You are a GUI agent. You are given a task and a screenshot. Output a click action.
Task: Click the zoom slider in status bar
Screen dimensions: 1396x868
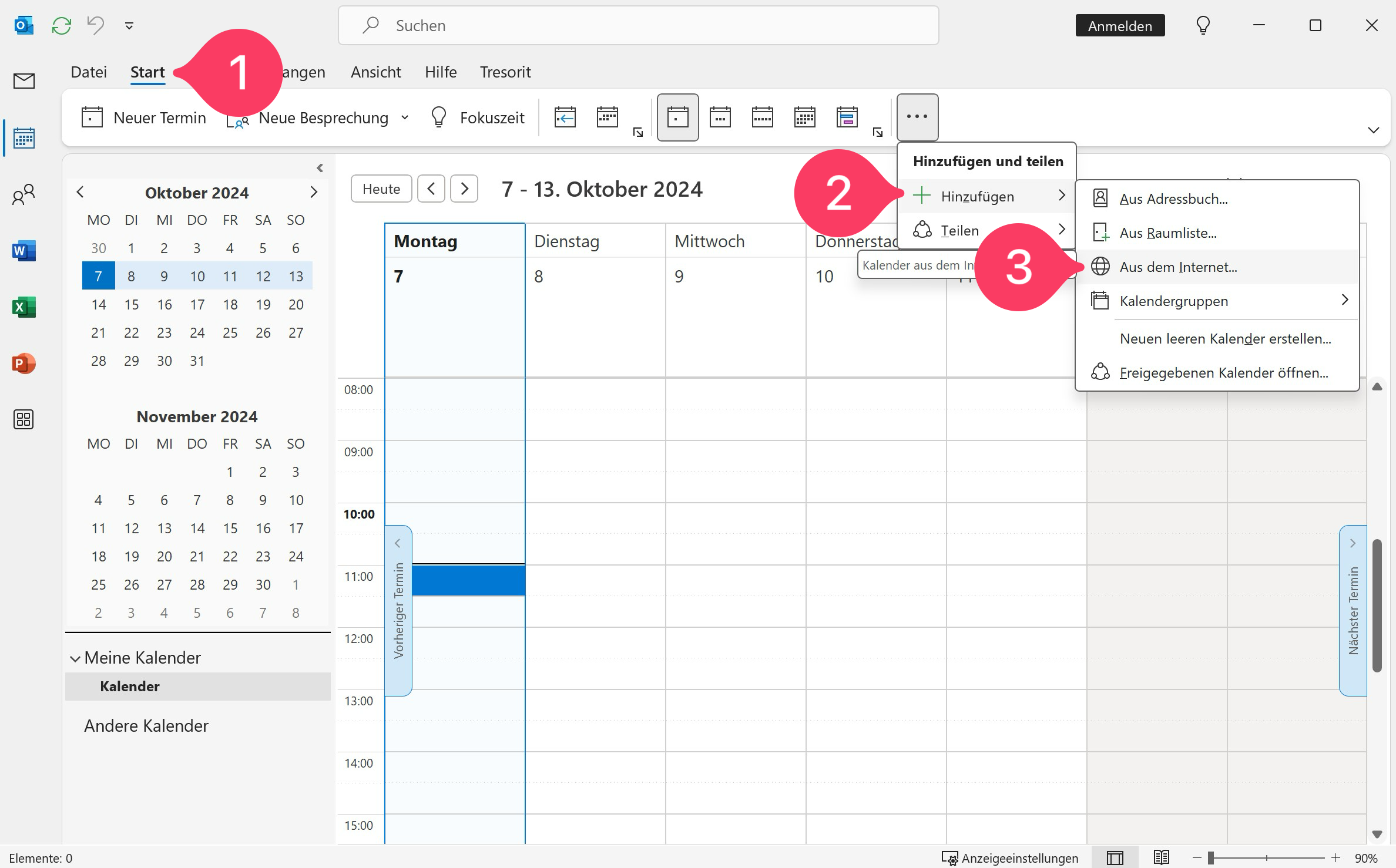(x=1211, y=858)
